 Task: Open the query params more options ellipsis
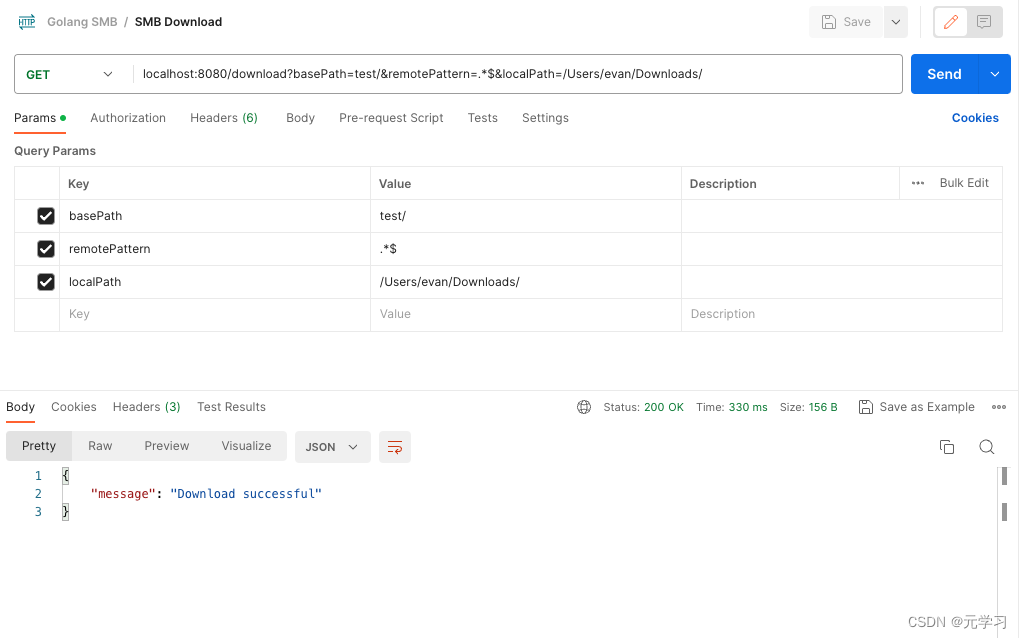(x=917, y=183)
